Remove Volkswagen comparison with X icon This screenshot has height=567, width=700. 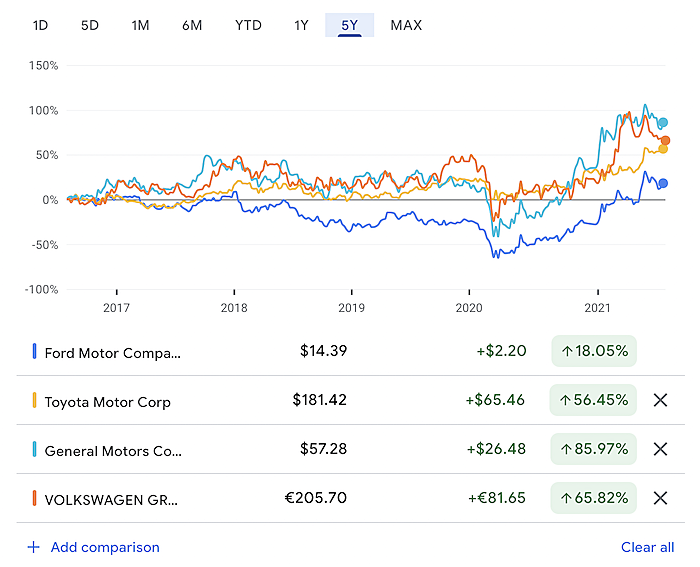coord(660,498)
